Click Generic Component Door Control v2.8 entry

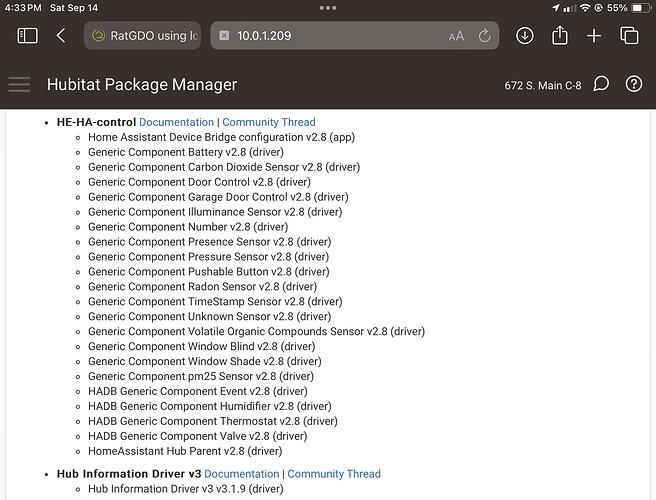coord(199,182)
